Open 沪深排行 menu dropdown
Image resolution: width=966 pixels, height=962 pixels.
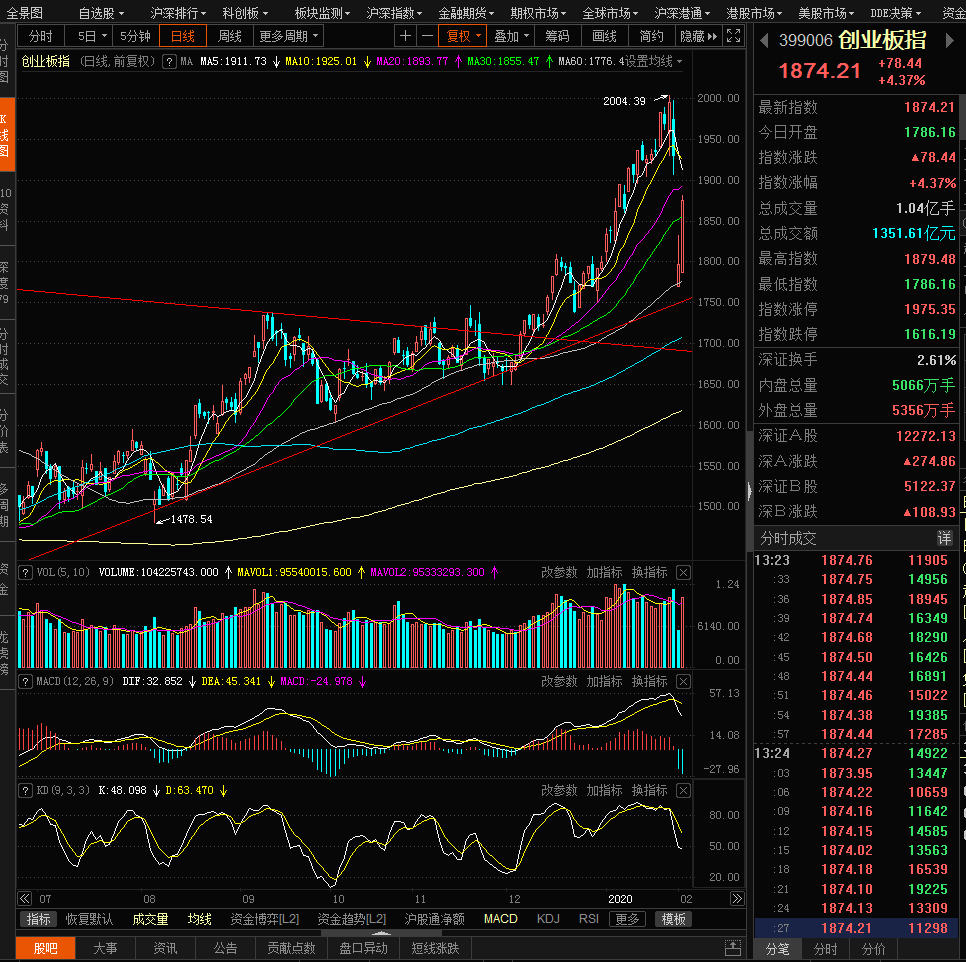(178, 13)
